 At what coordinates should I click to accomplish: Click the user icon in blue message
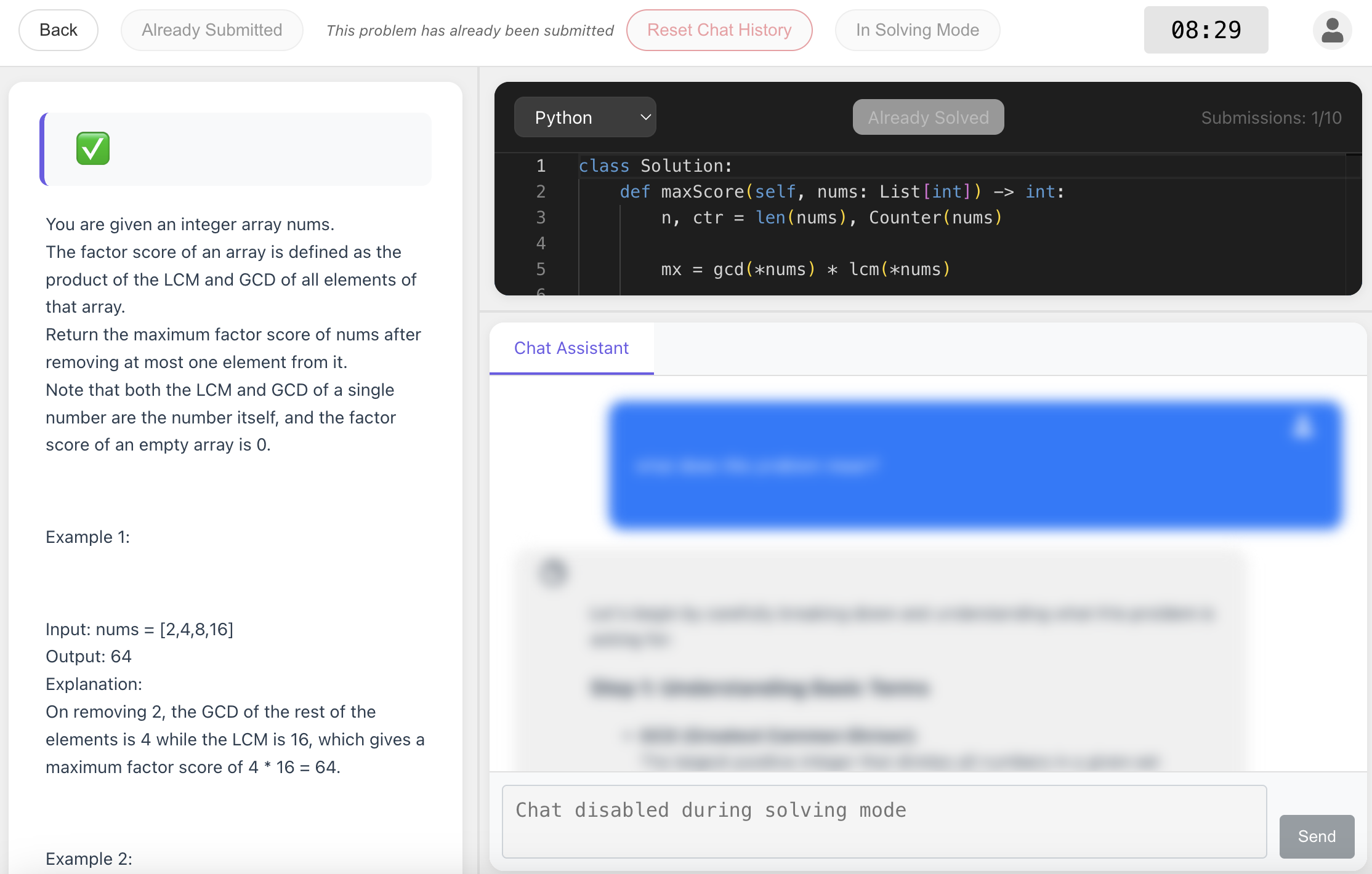[x=1302, y=427]
